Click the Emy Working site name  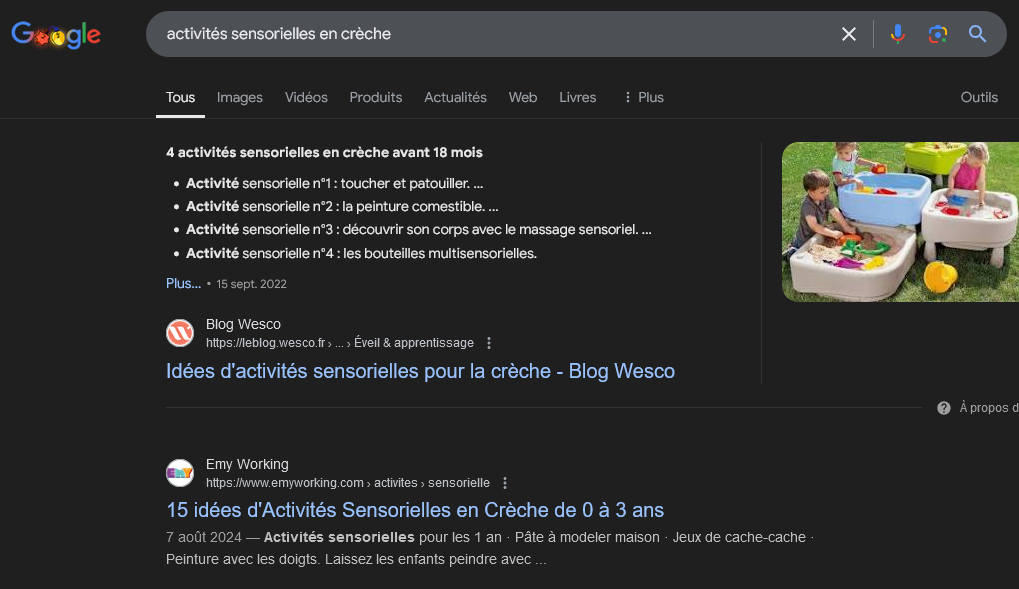[248, 464]
